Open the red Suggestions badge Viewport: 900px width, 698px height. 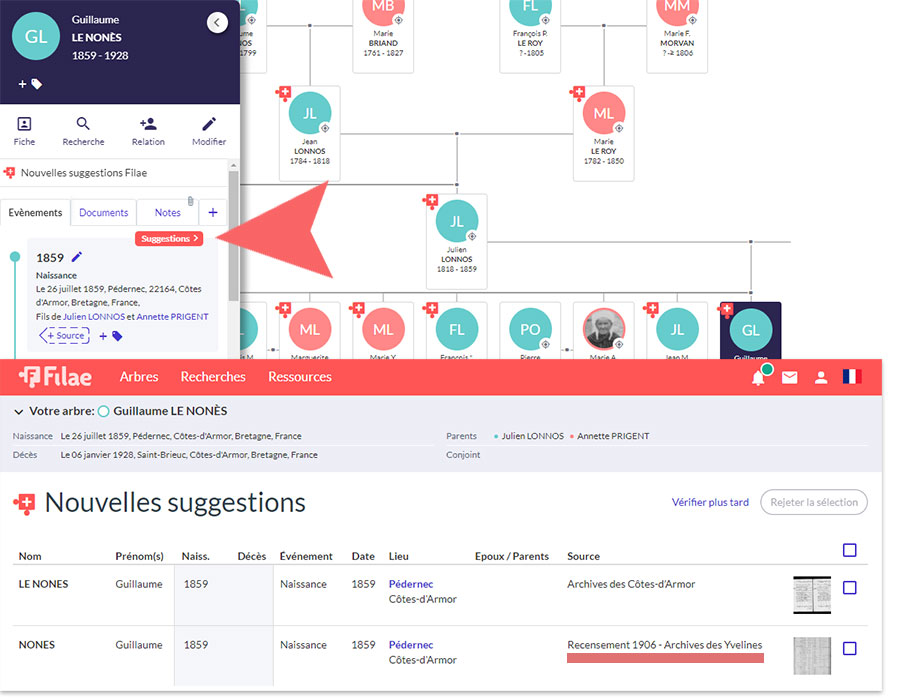tap(170, 239)
